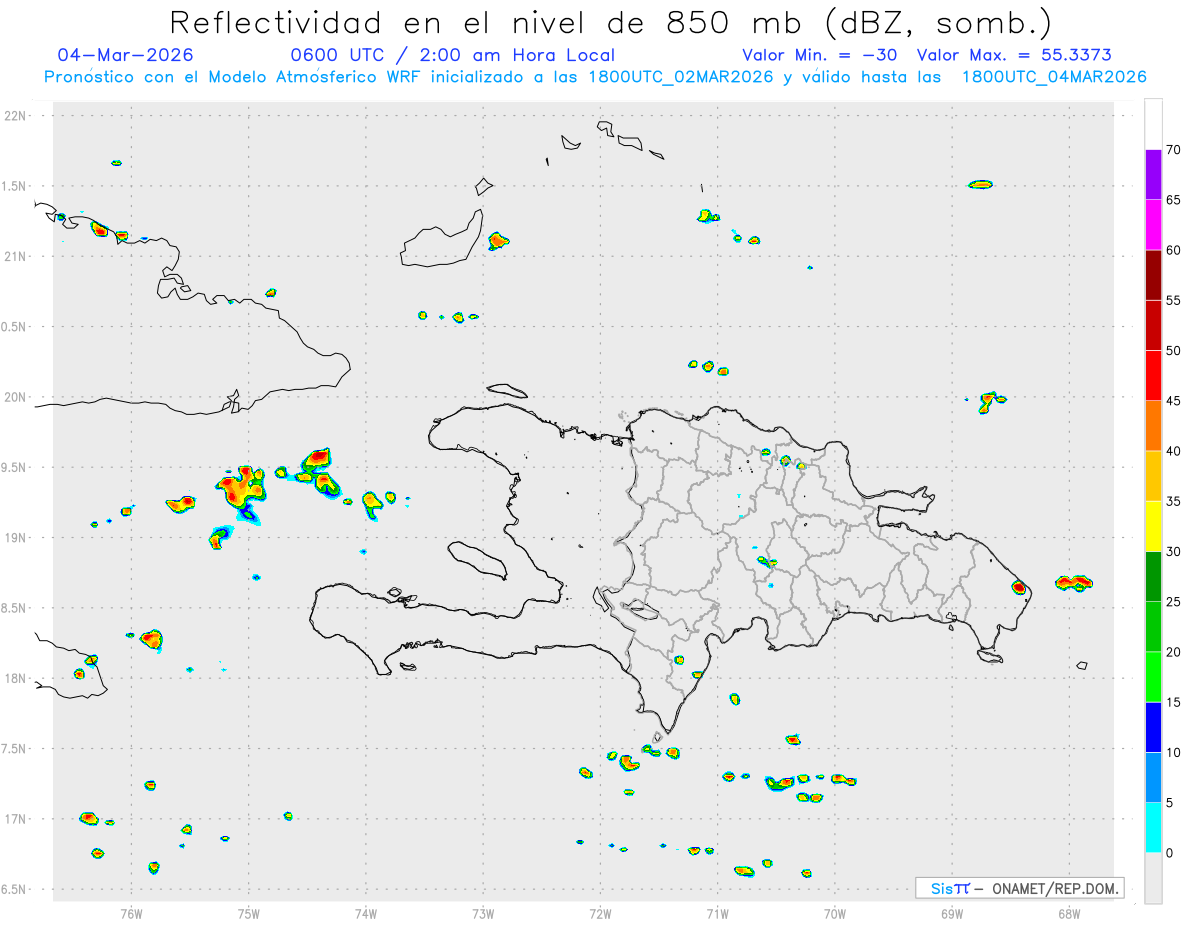This screenshot has height=927, width=1200.
Task: Click the 'SisTT - ONAMET/REP.DOM.' credit box
Action: click(1020, 888)
